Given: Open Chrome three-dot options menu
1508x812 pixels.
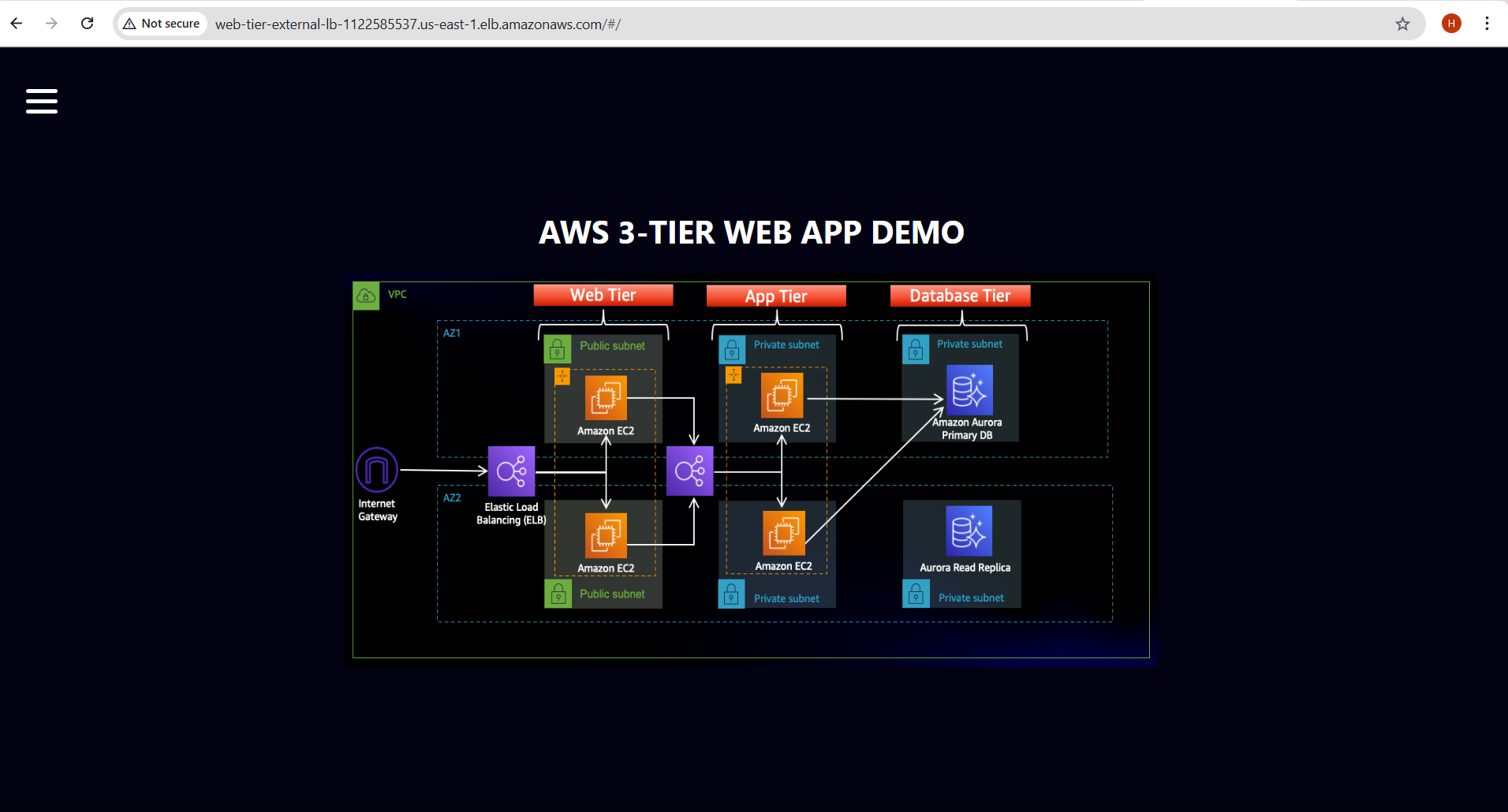Looking at the screenshot, I should tap(1487, 24).
